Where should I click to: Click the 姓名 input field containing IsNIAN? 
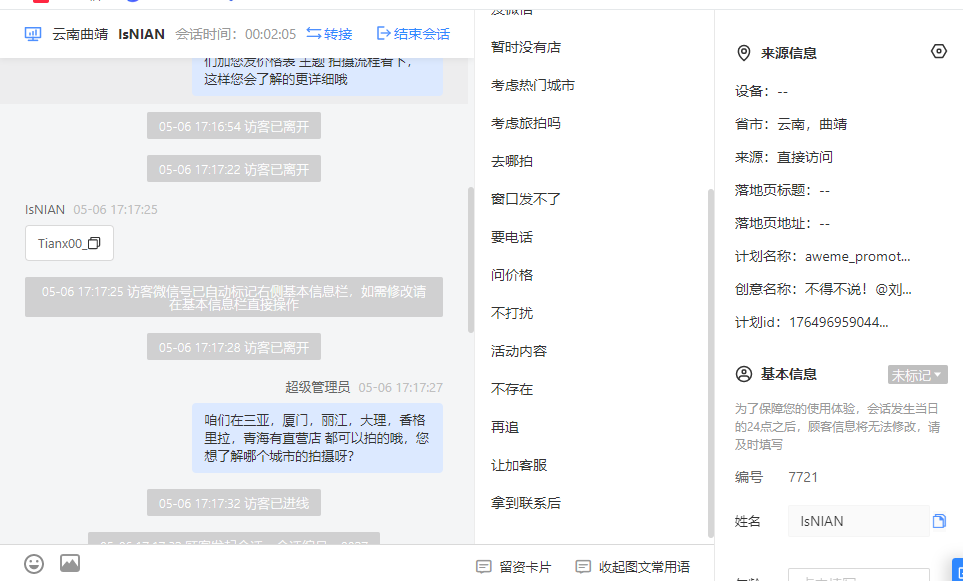[x=859, y=521]
